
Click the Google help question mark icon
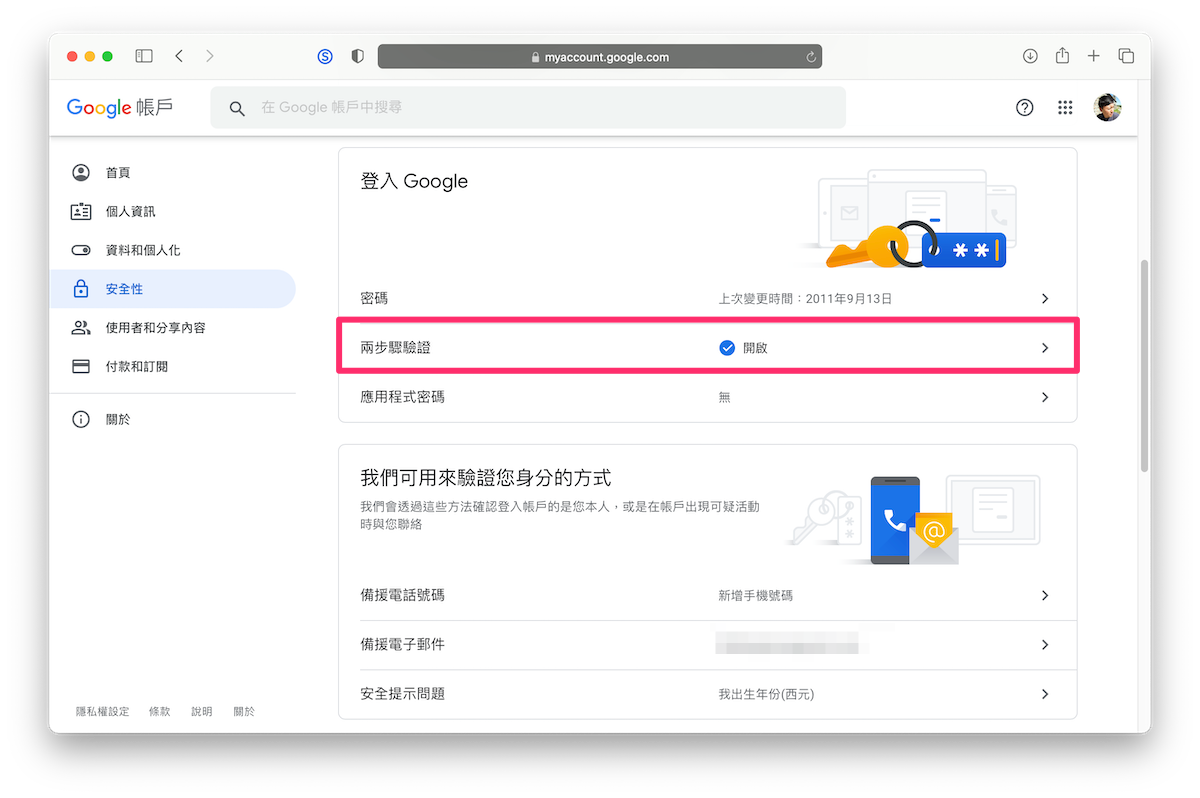coord(1024,108)
